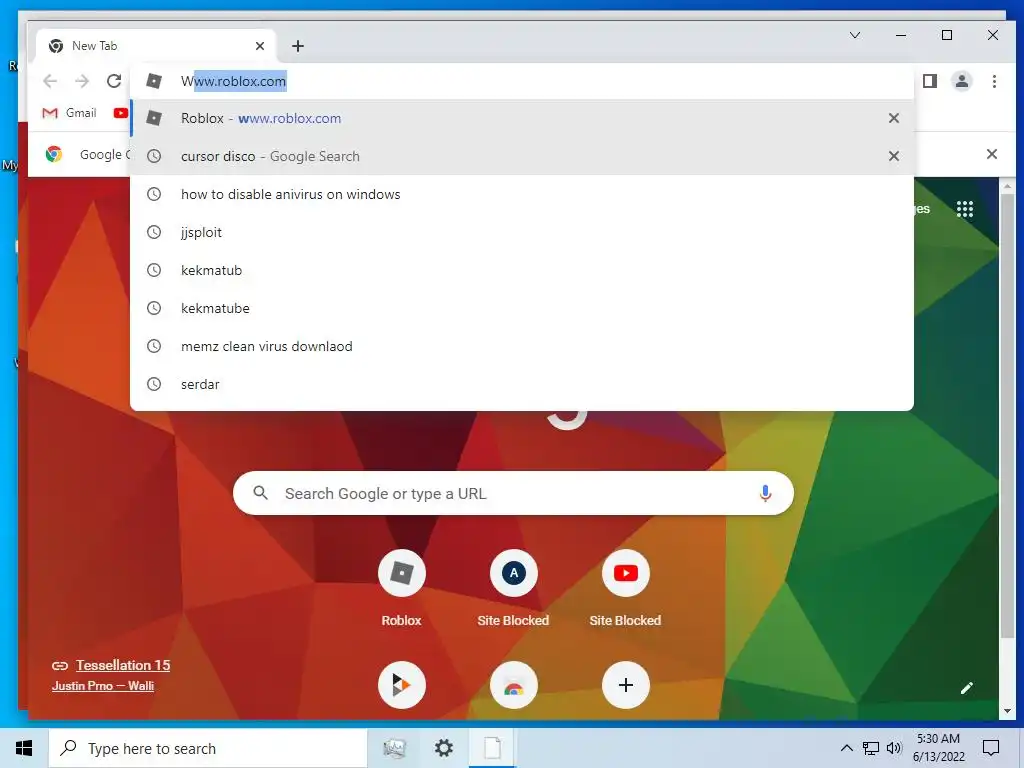Screen dimensions: 1024x768
Task: Click the browser forward arrow
Action: (82, 81)
